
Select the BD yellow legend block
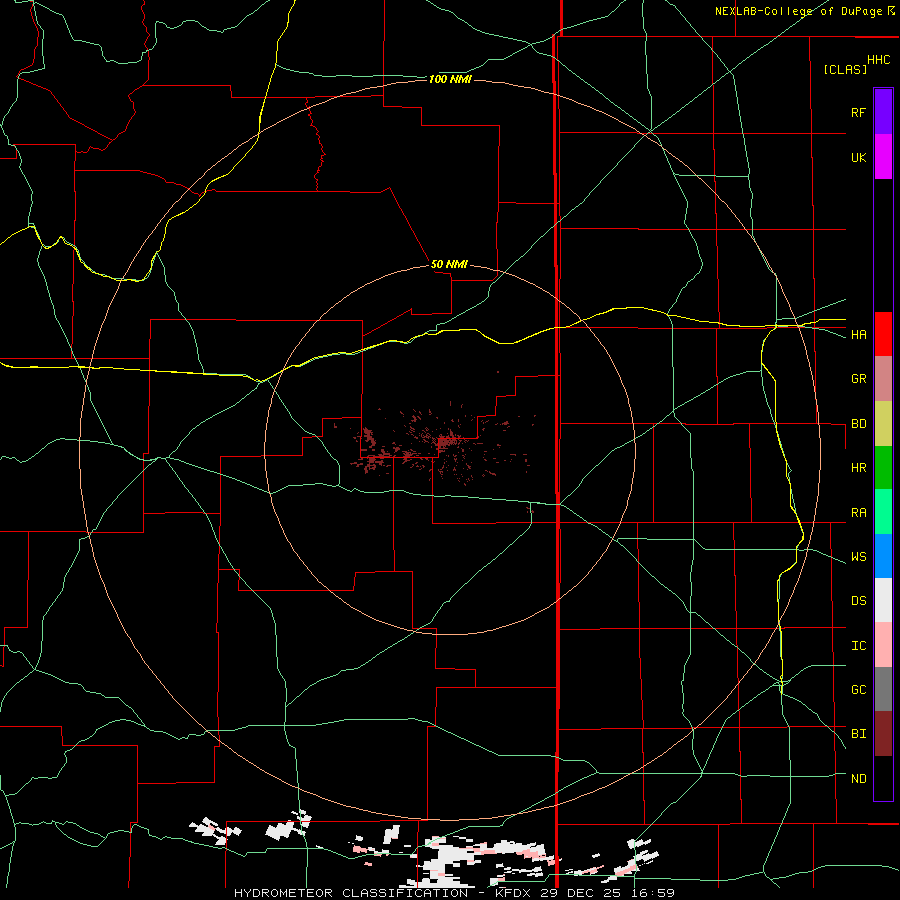883,424
